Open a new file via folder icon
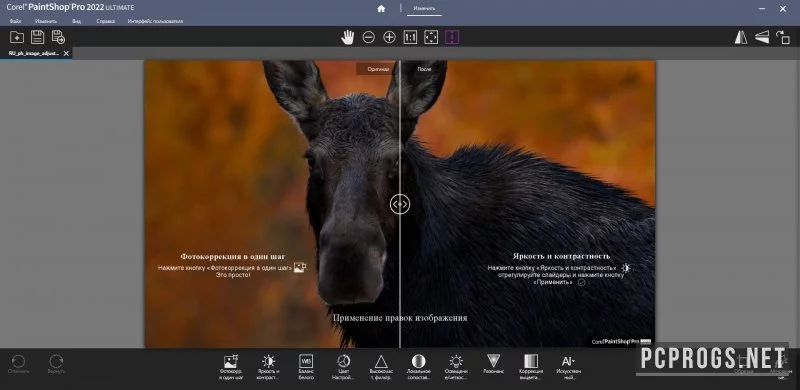 coord(17,37)
